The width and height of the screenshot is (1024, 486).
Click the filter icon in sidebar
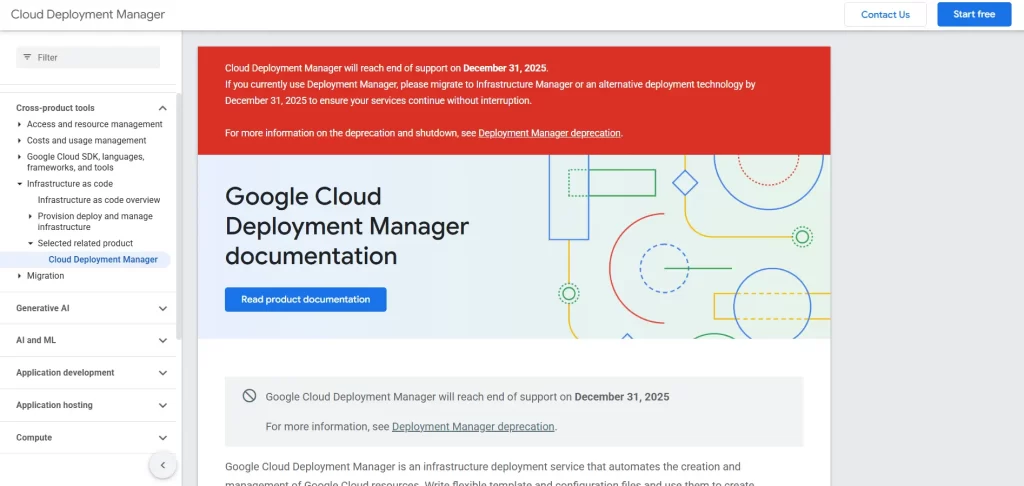click(x=27, y=57)
